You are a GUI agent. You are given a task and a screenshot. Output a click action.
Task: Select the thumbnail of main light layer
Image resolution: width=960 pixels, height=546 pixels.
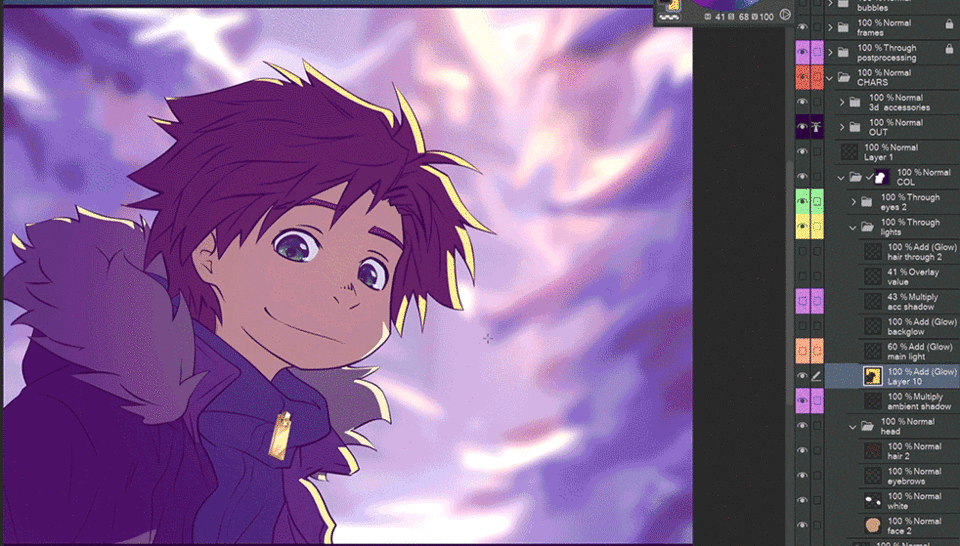click(x=873, y=351)
